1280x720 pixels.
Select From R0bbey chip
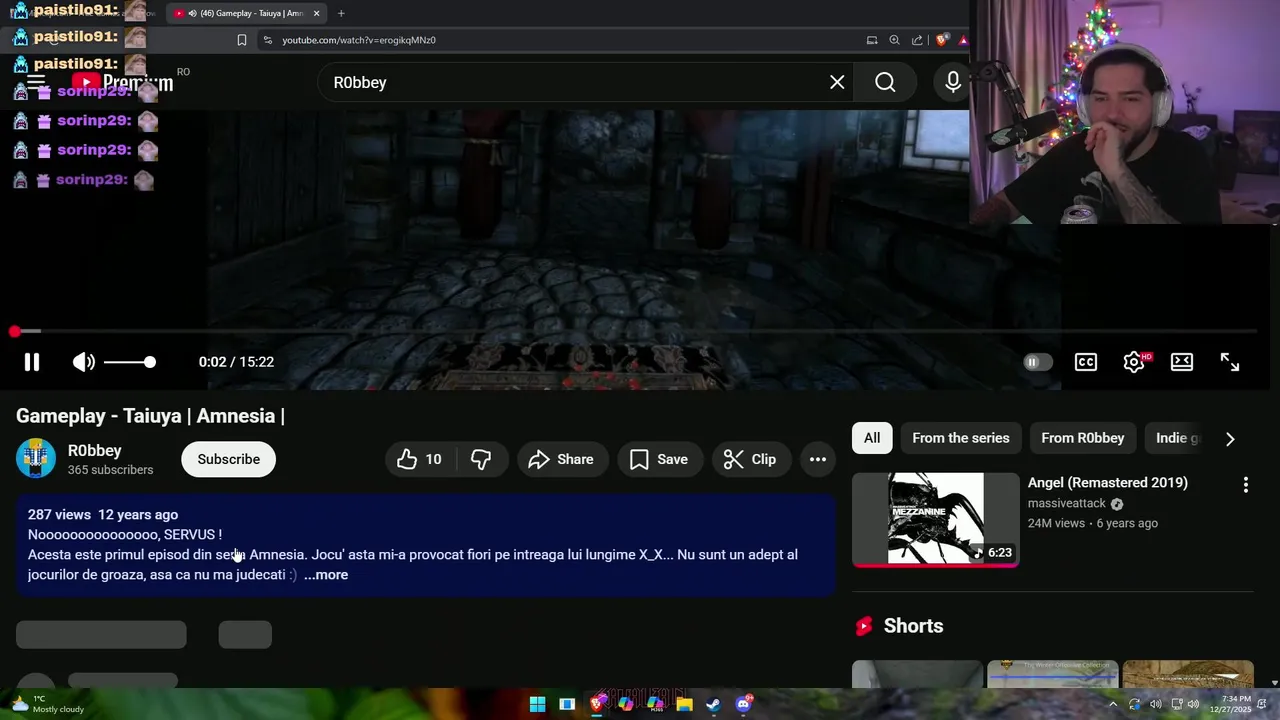click(x=1083, y=438)
